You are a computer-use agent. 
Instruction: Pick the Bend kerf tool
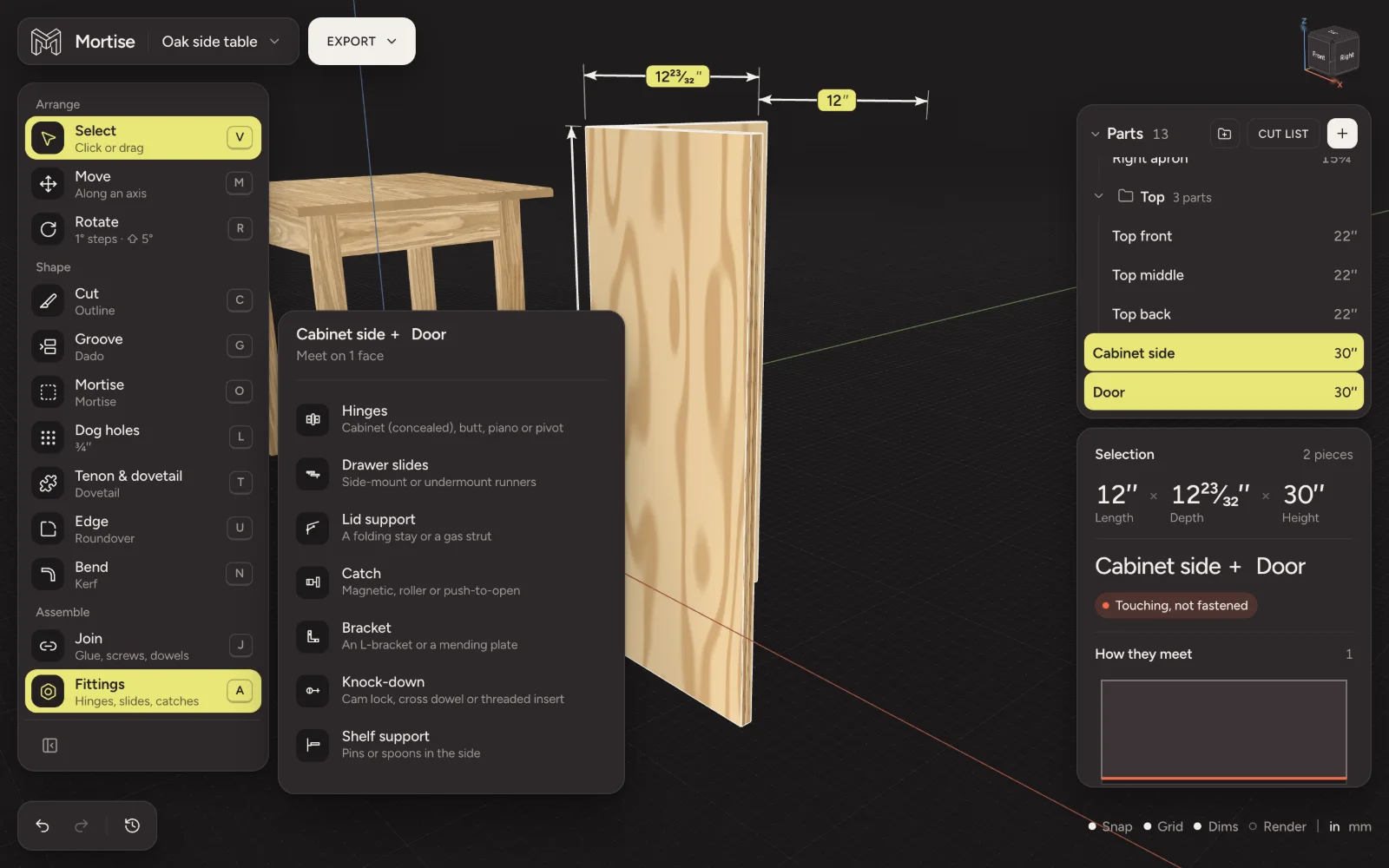click(x=143, y=575)
